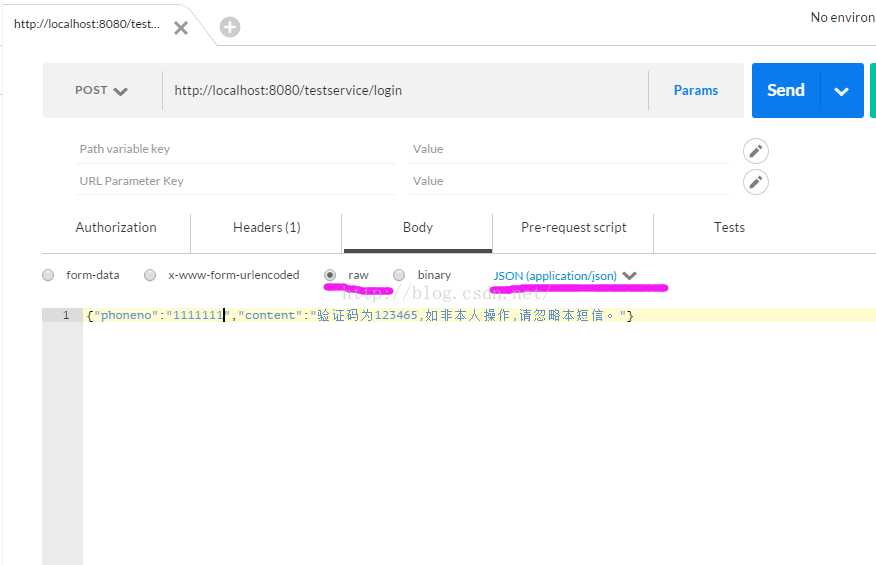Send the request with the Send button
The image size is (876, 565).
click(x=785, y=91)
